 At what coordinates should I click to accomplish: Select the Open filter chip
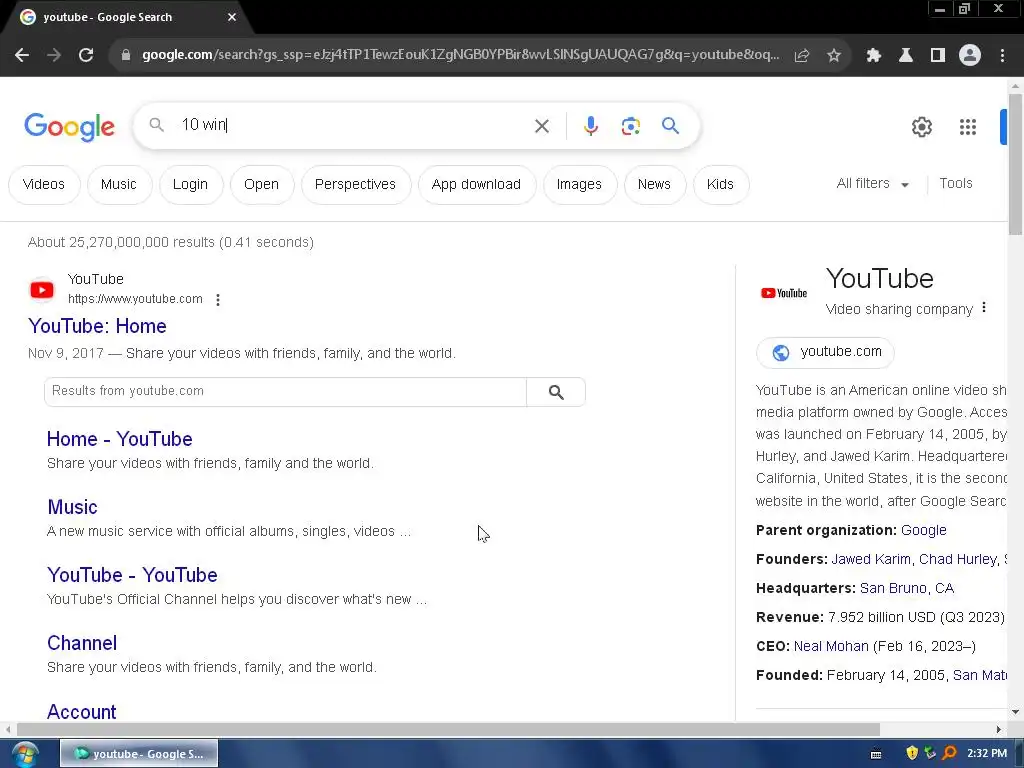click(261, 185)
